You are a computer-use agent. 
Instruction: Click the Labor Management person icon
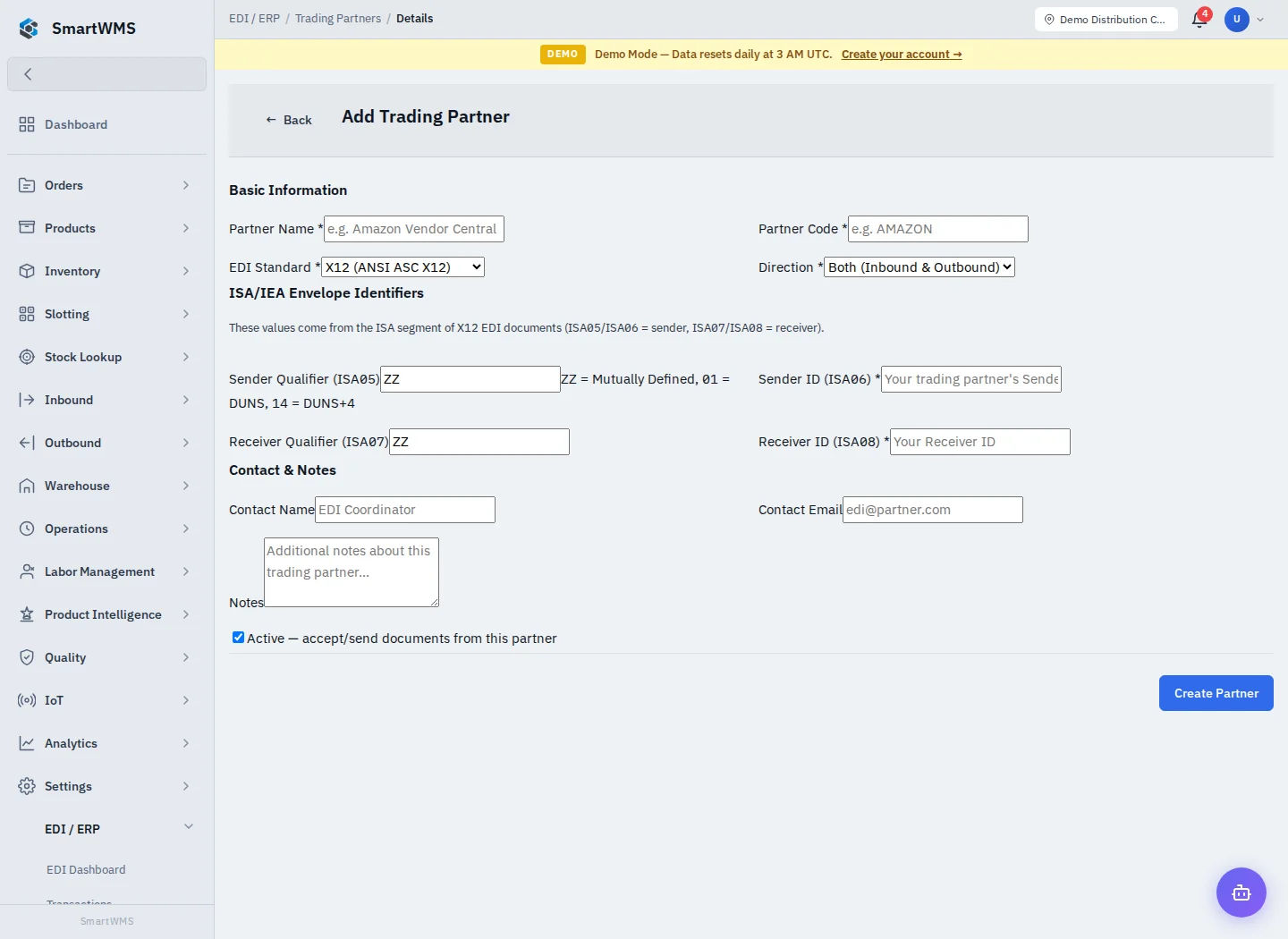coord(27,571)
